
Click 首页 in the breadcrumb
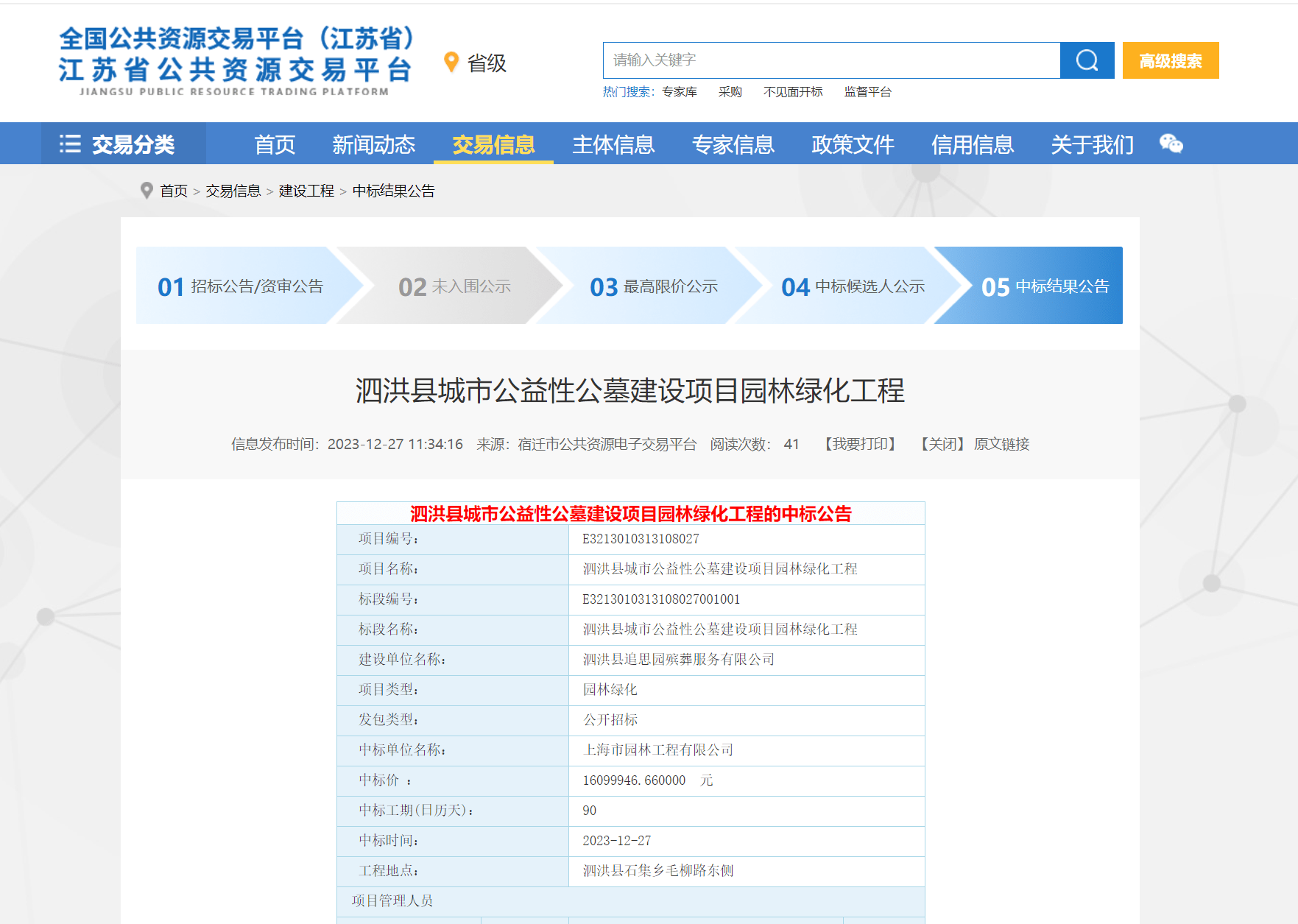tap(174, 191)
